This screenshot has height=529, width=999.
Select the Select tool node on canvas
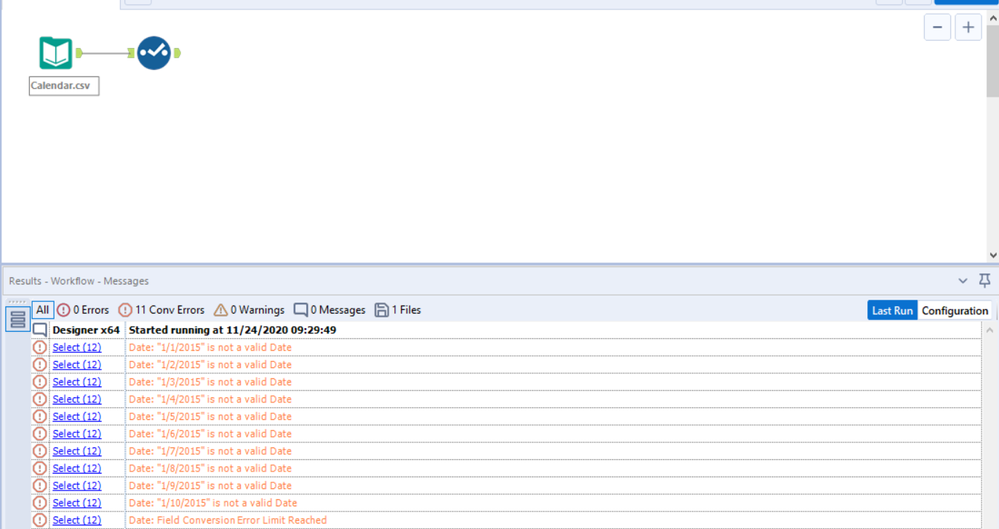point(154,52)
